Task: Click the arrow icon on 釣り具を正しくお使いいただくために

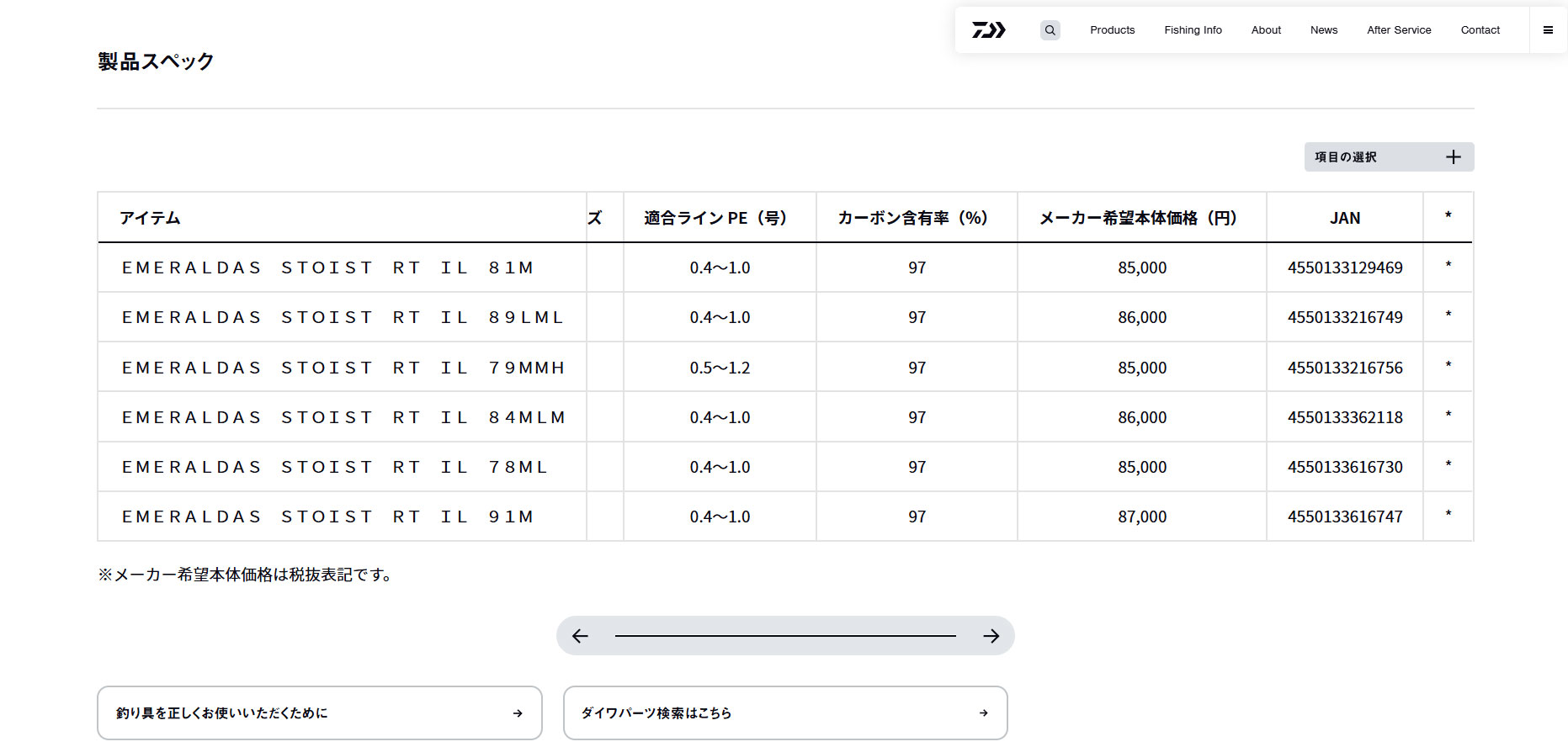Action: pyautogui.click(x=518, y=713)
